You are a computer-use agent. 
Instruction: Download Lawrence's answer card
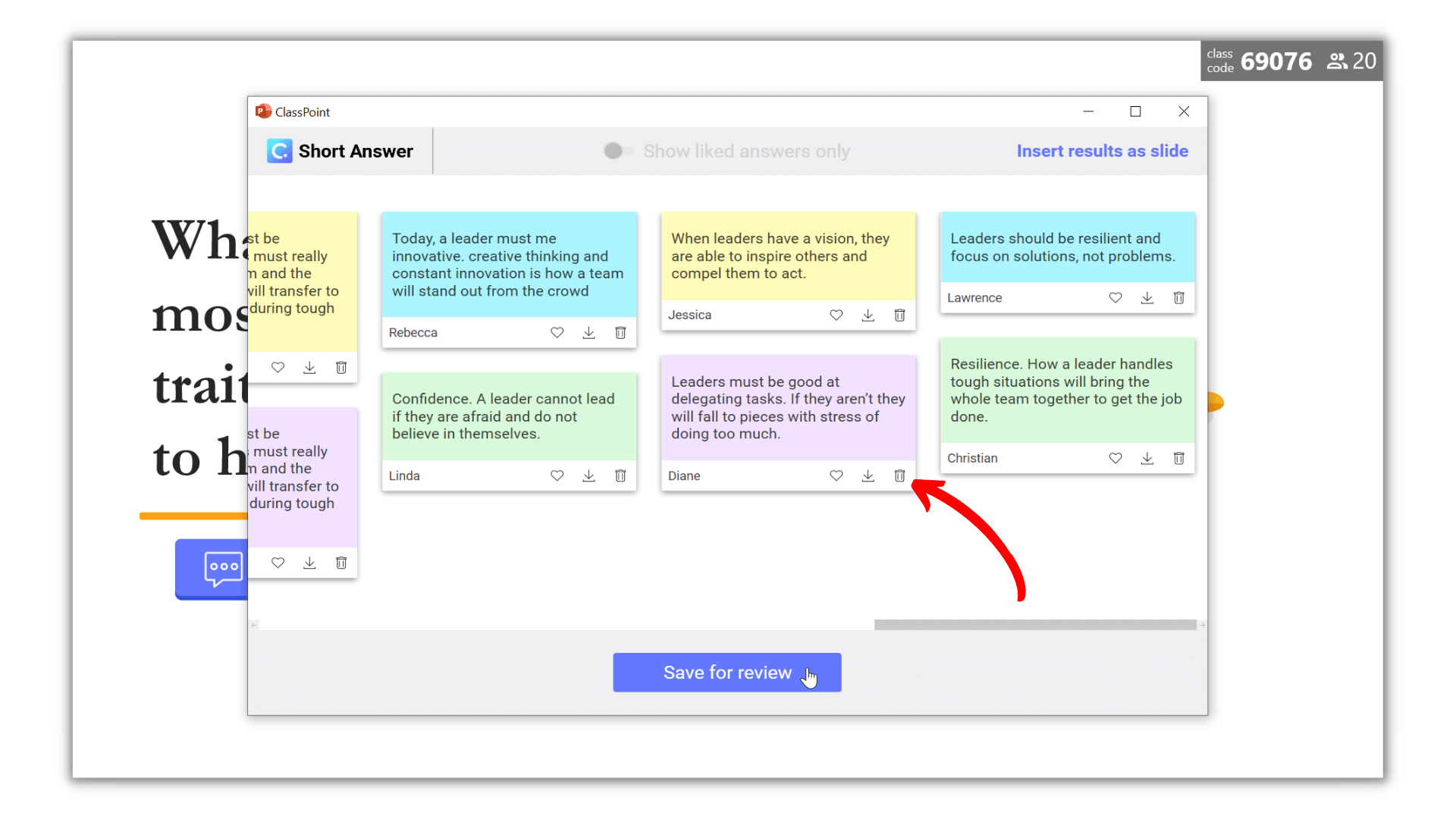coord(1147,298)
